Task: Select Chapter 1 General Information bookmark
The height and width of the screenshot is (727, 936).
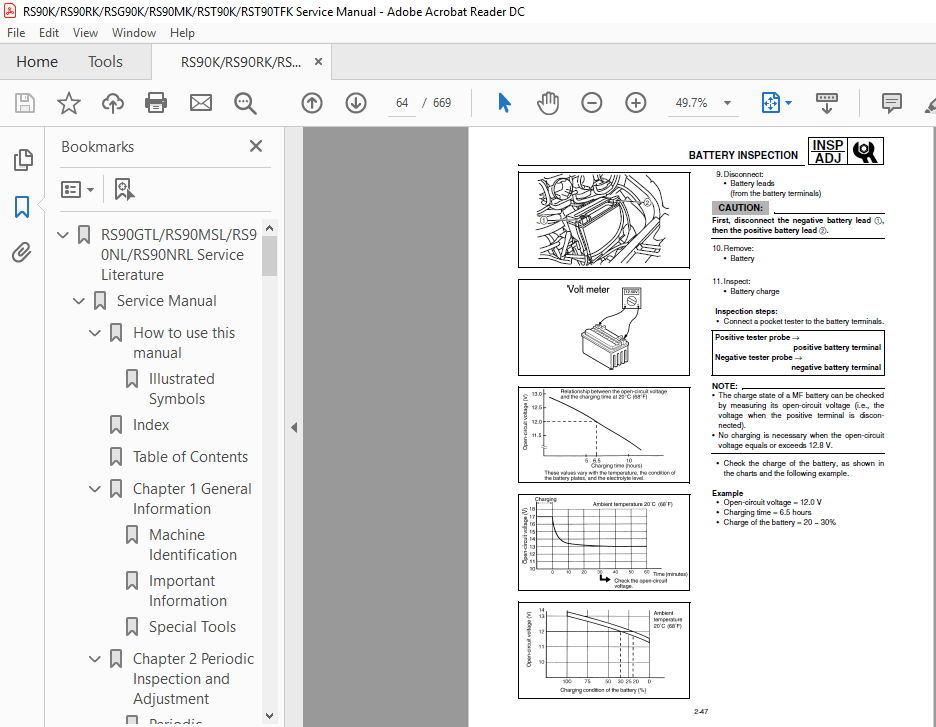Action: pos(192,498)
